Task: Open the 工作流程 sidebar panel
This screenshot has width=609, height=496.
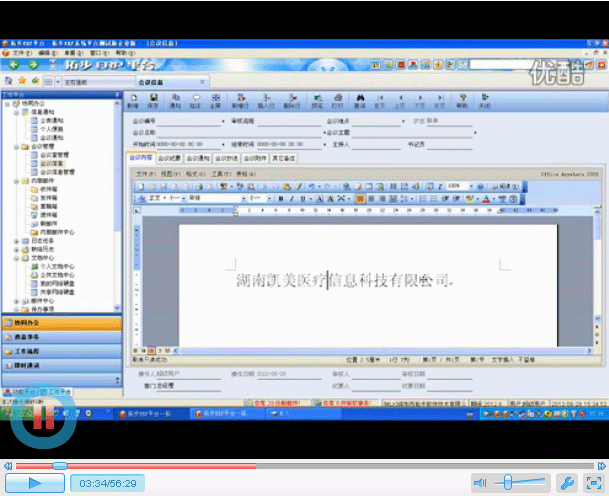Action: coord(58,352)
